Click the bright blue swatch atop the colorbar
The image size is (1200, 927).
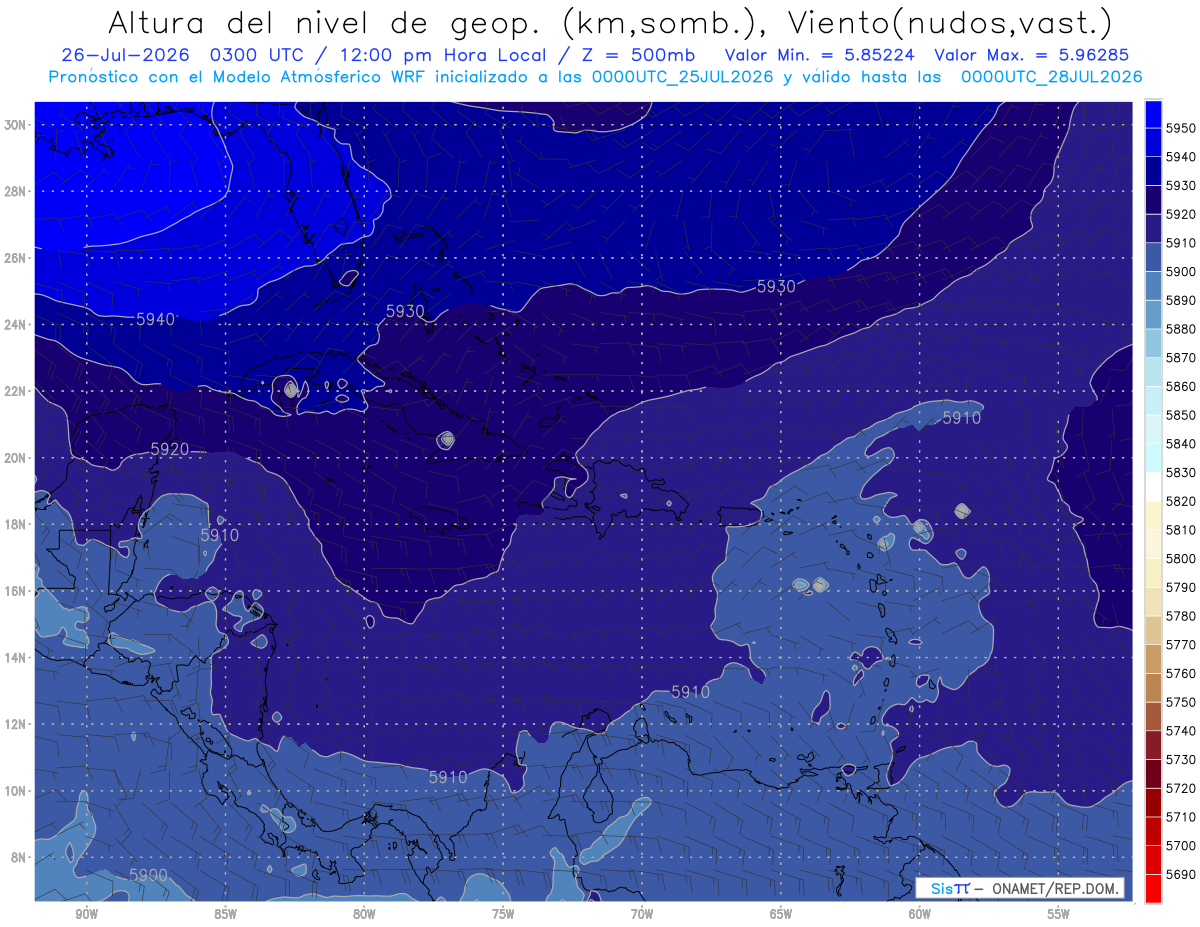[x=1153, y=112]
